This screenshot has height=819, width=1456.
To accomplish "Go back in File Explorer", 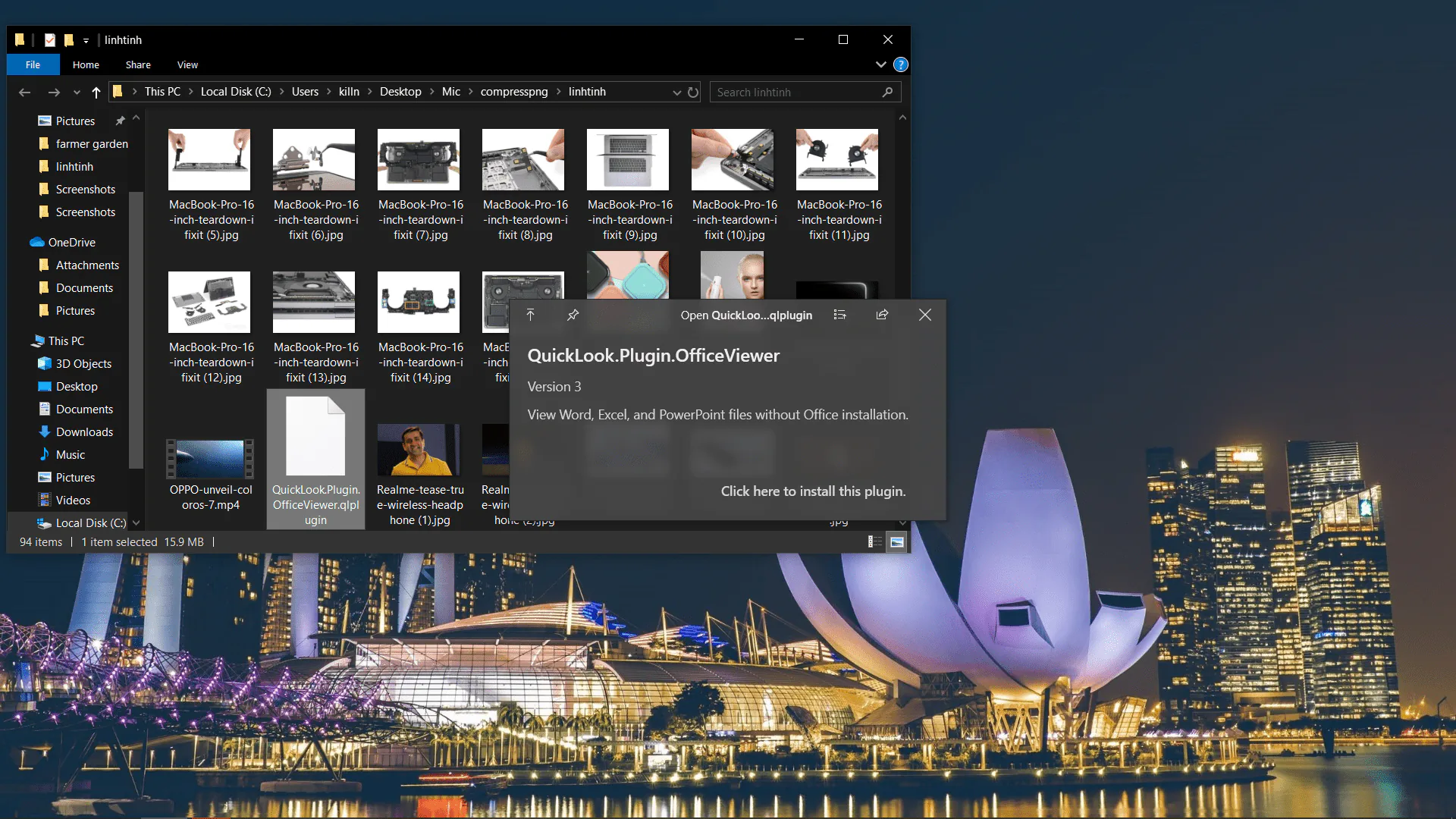I will (x=24, y=92).
